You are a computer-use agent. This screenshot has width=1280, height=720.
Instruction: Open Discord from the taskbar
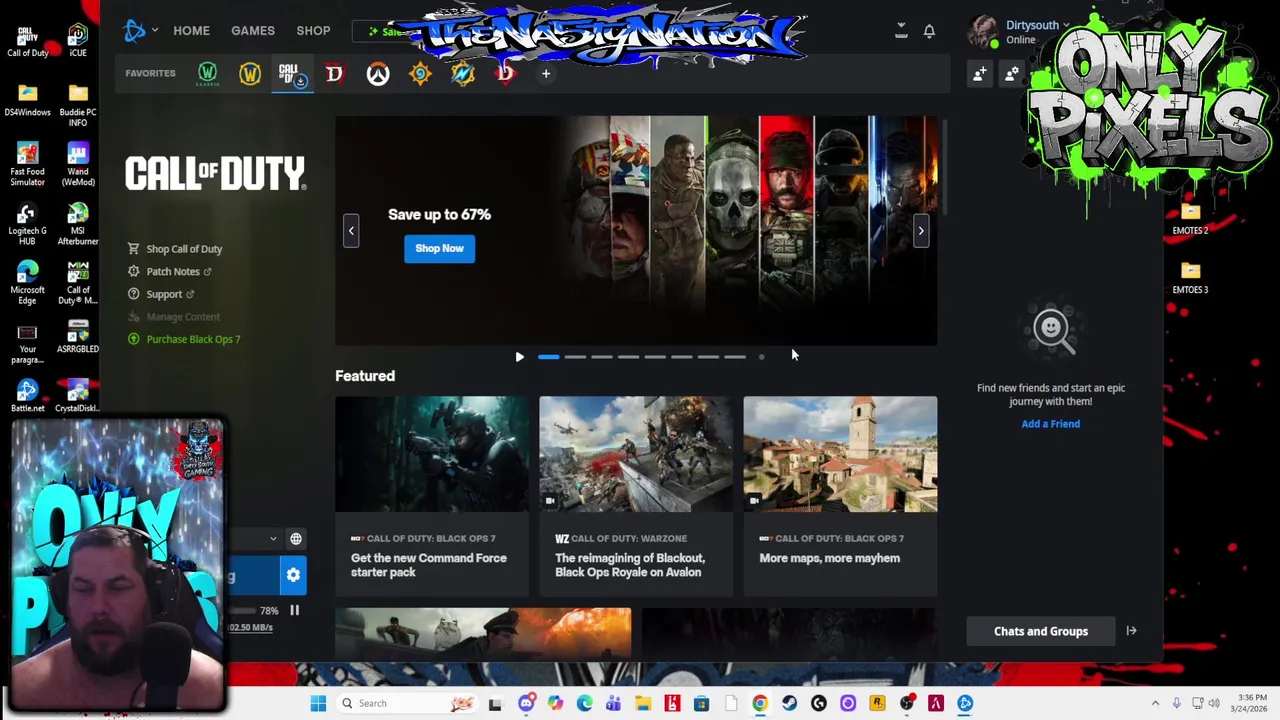(526, 703)
